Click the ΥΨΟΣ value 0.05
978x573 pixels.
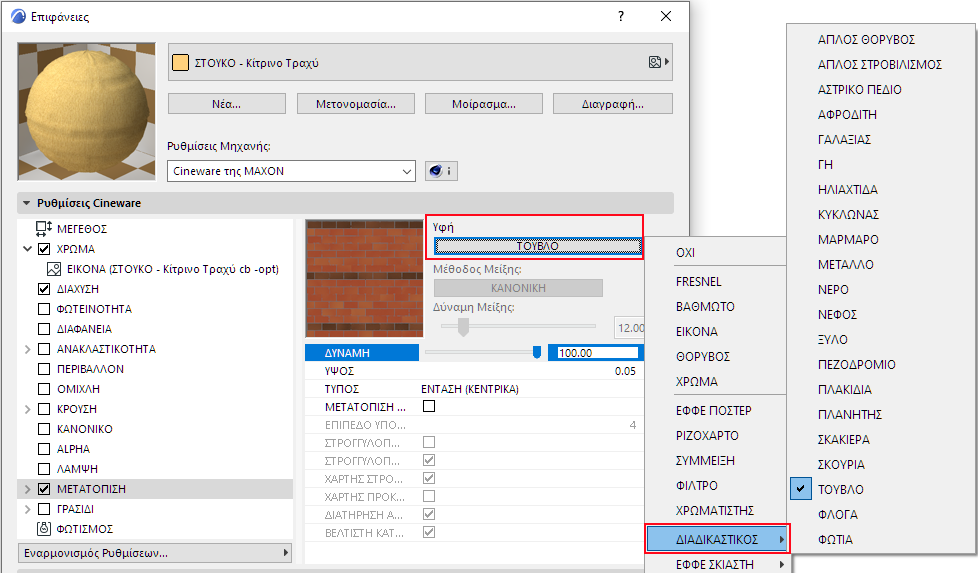pos(625,371)
